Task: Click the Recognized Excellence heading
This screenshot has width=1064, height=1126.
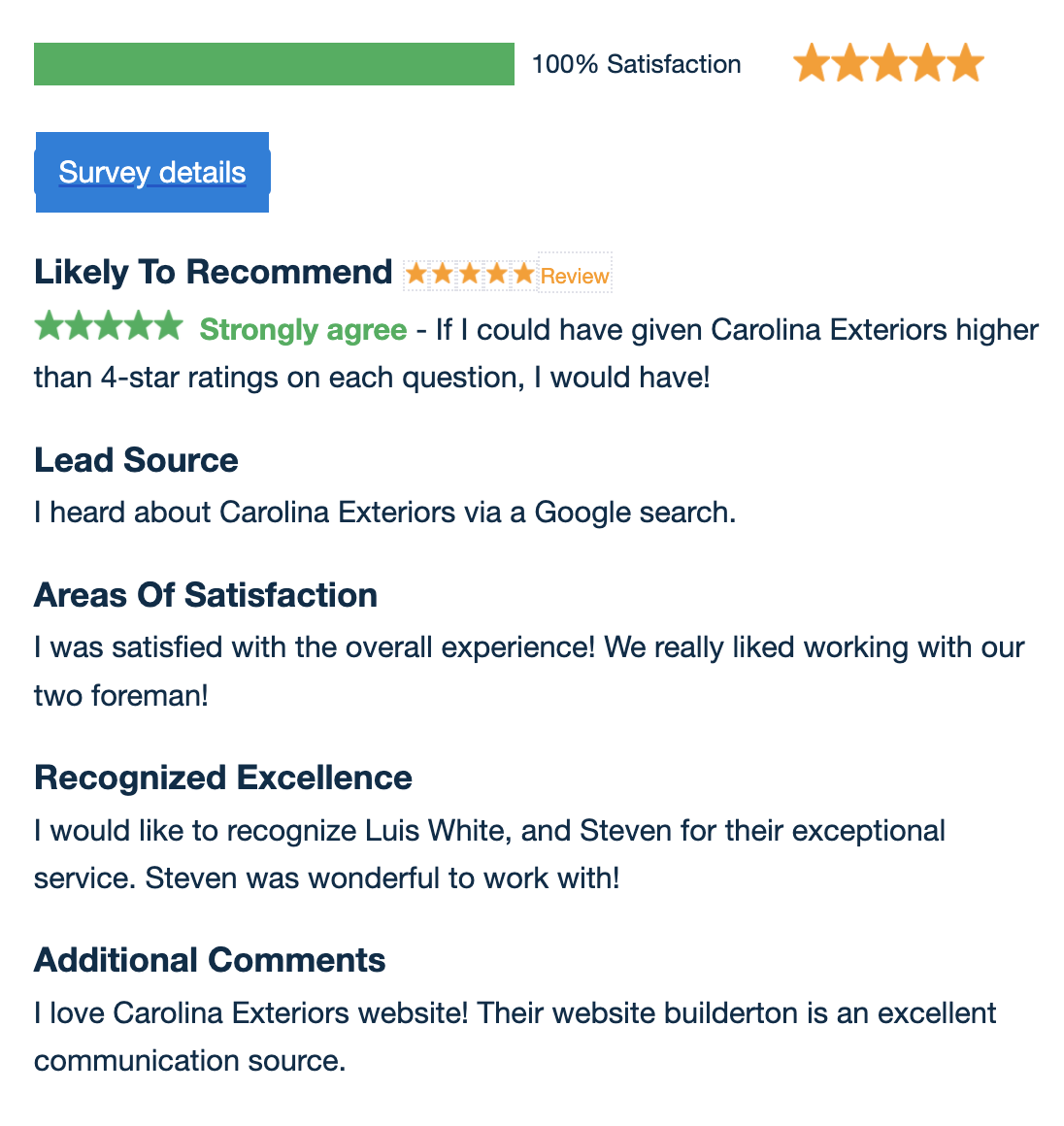Action: pos(222,778)
